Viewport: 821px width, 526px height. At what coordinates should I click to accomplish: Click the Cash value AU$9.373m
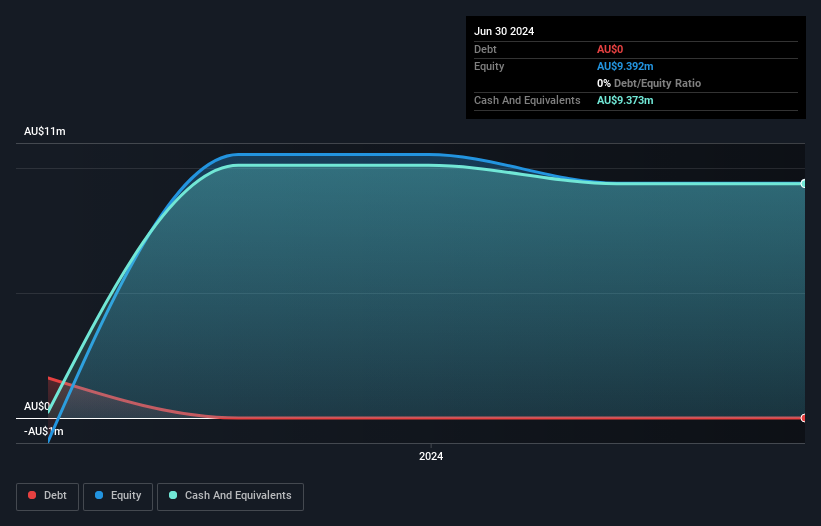[x=625, y=100]
